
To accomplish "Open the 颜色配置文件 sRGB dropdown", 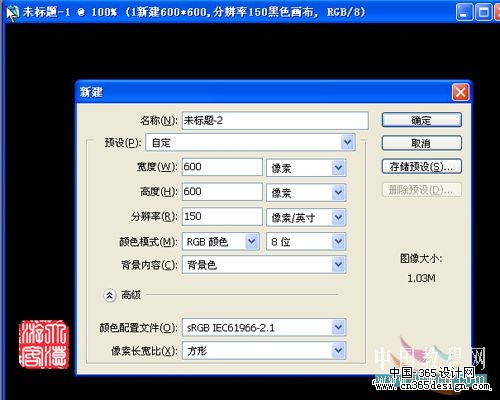I will (264, 327).
